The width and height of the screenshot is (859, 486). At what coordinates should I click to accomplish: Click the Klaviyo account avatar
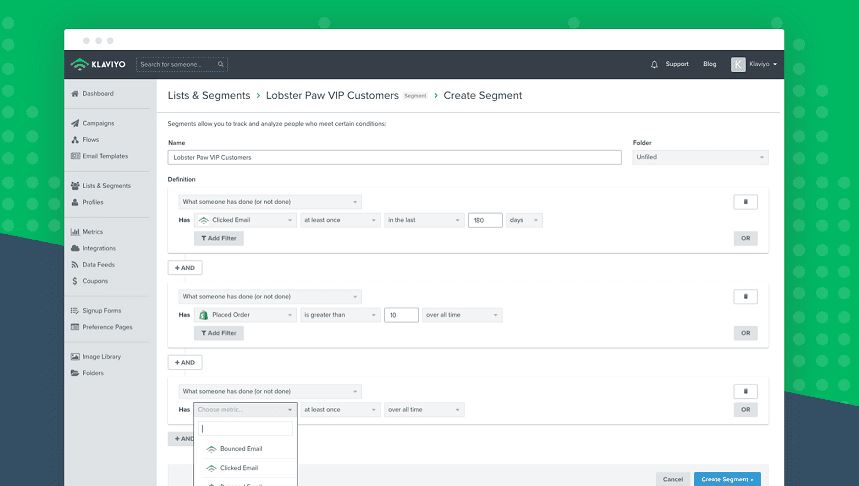click(x=738, y=64)
